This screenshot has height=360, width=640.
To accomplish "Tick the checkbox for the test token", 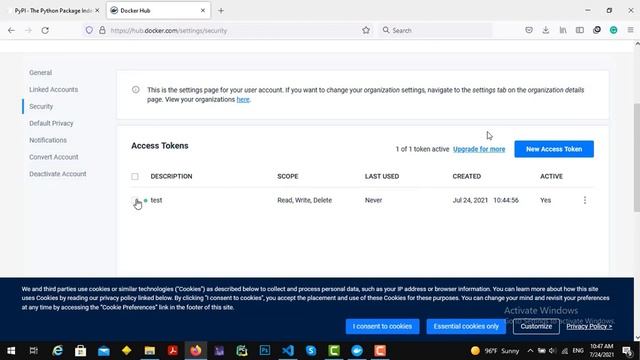I will click(135, 200).
